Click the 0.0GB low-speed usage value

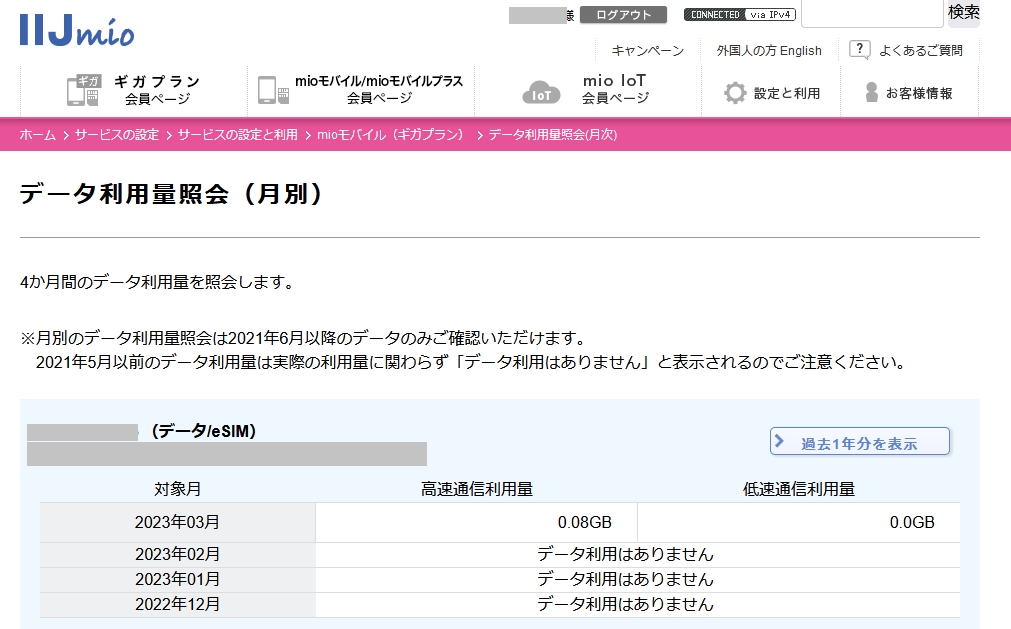pyautogui.click(x=912, y=522)
